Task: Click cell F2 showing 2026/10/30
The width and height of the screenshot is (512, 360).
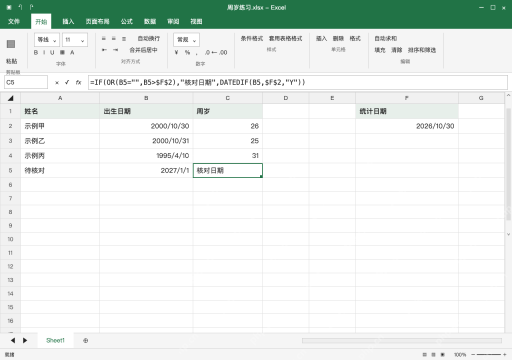Action: (x=407, y=126)
